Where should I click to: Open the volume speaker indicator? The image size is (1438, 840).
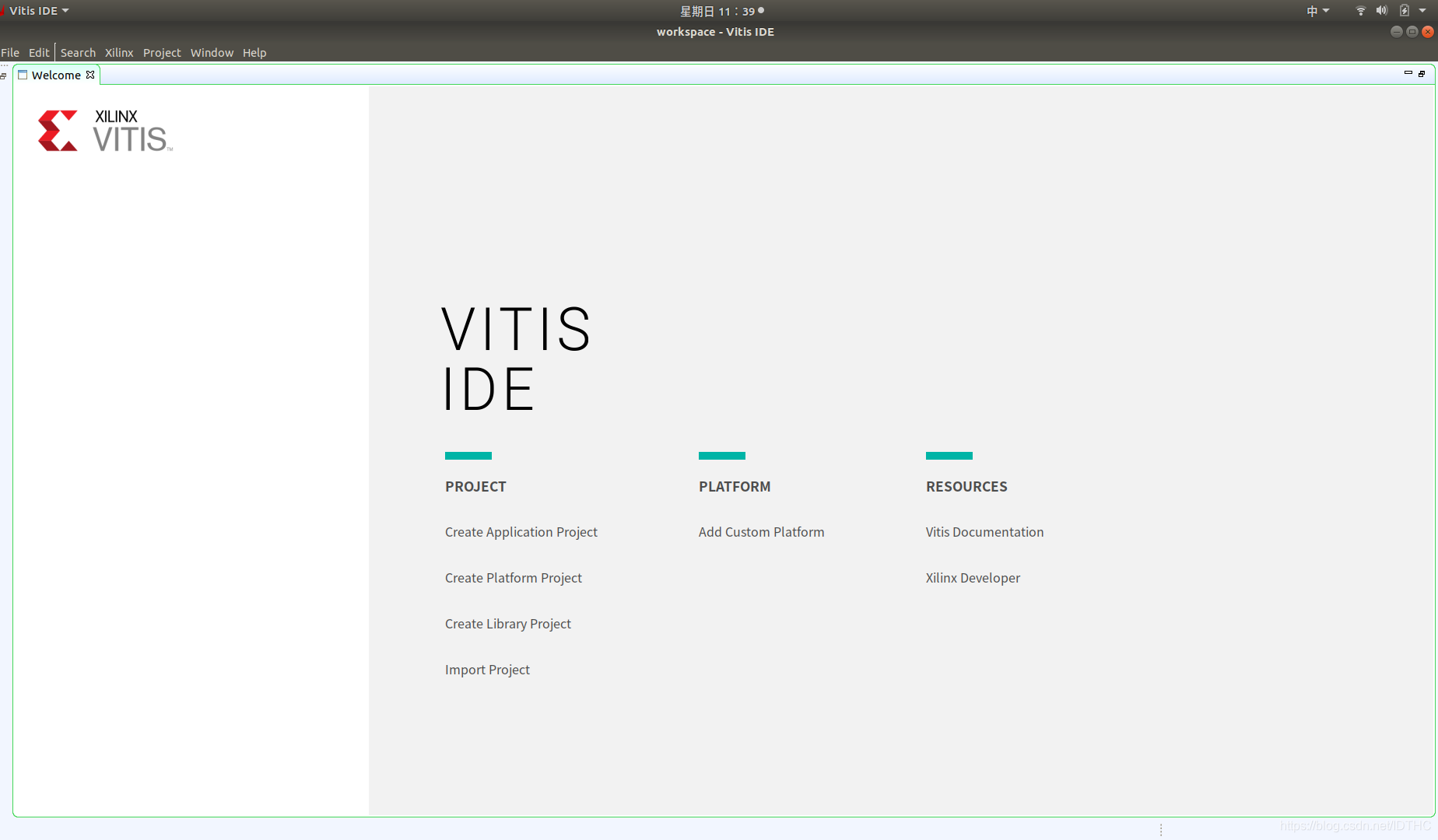pyautogui.click(x=1382, y=11)
